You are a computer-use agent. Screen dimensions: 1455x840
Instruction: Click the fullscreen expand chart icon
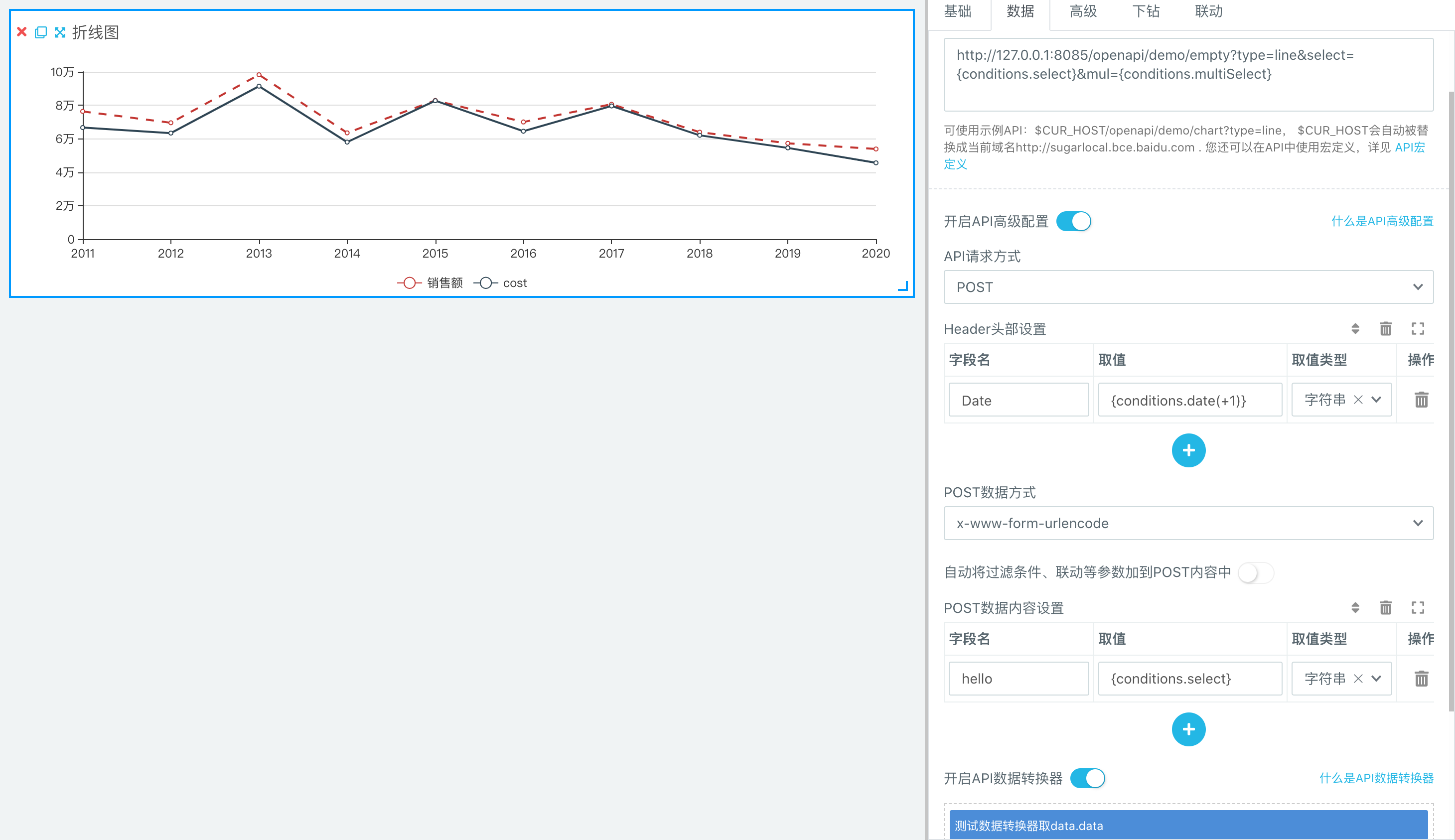60,32
